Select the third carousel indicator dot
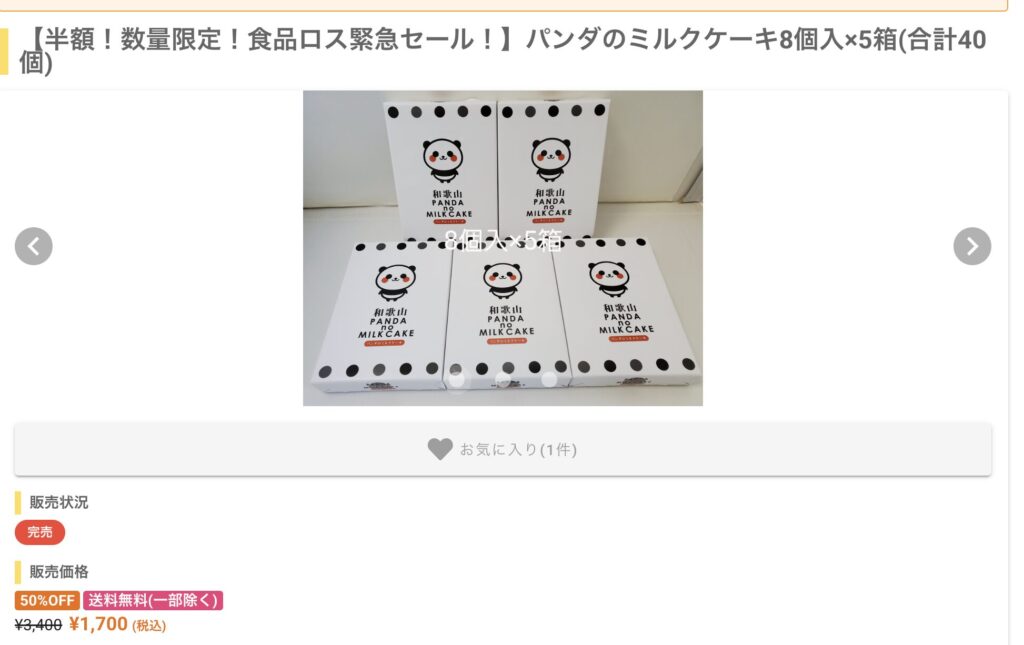This screenshot has width=1024, height=645. tap(549, 379)
